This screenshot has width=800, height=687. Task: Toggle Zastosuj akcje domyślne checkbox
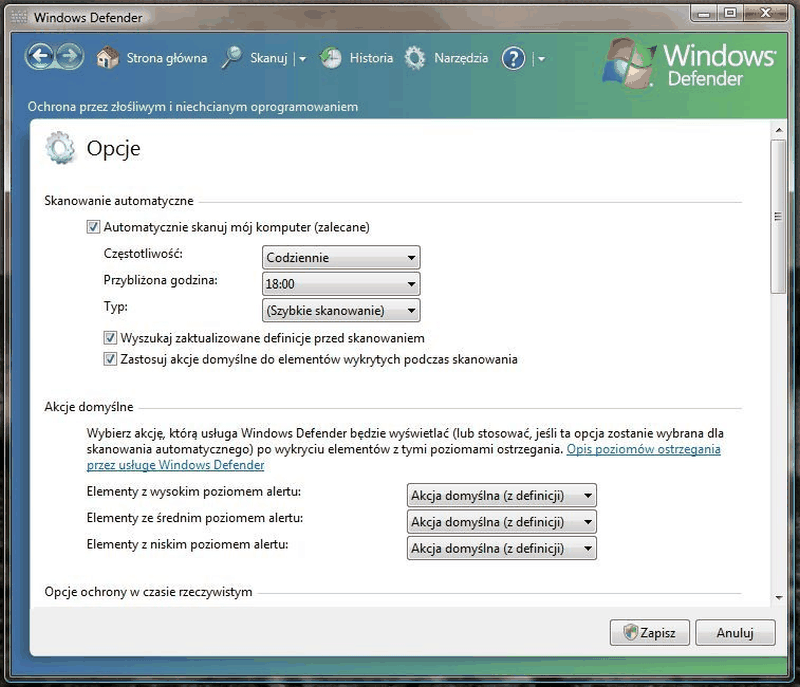point(110,359)
